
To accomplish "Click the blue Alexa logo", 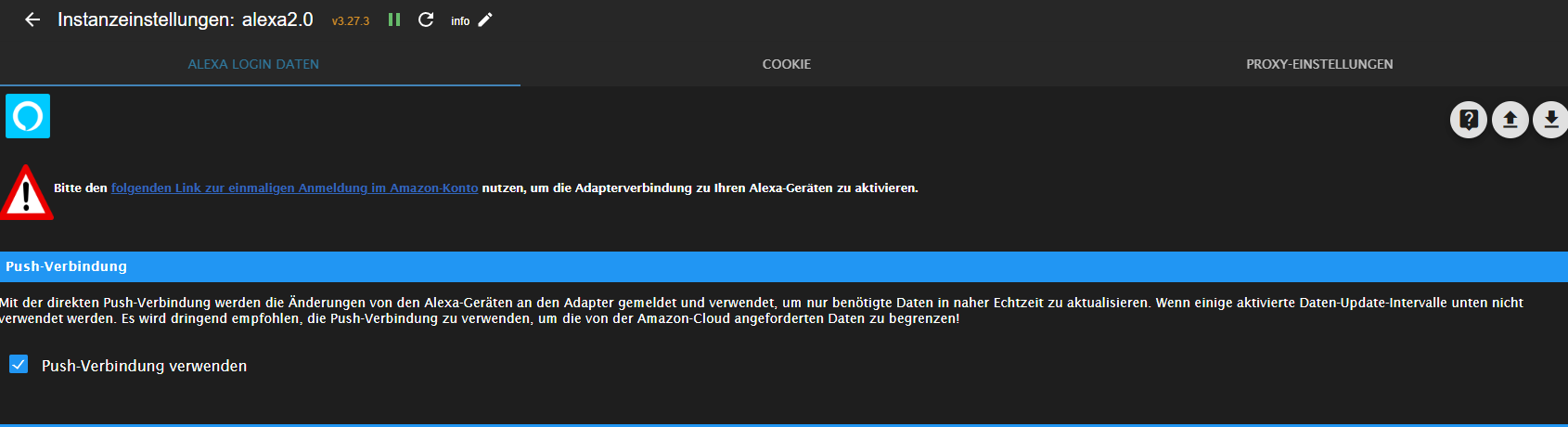I will point(28,116).
